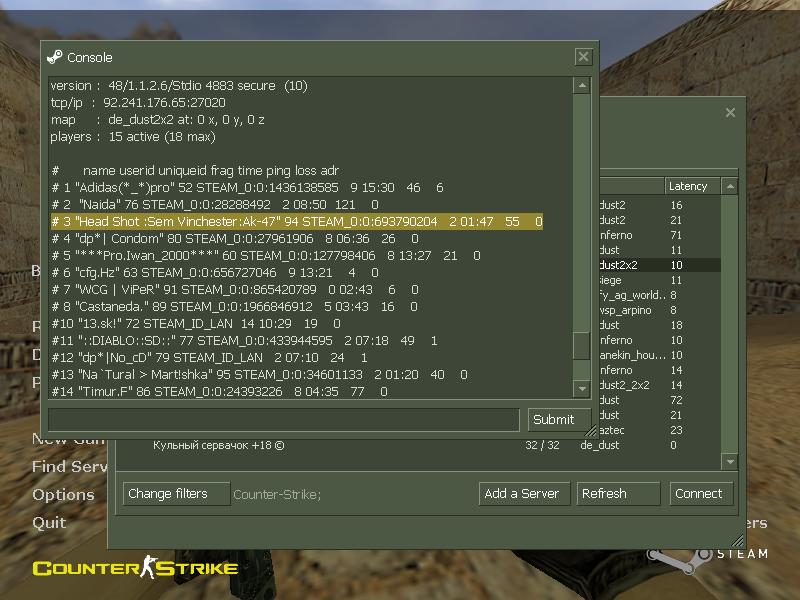Refresh the server list
800x600 pixels.
[618, 494]
